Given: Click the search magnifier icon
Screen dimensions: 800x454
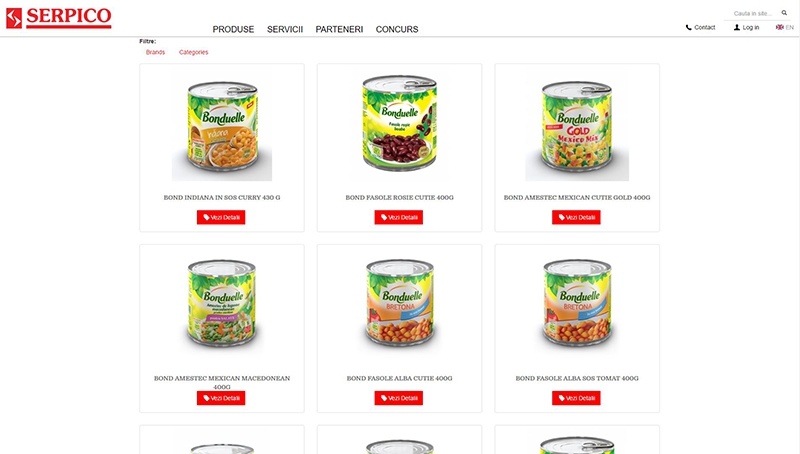Looking at the screenshot, I should (784, 13).
